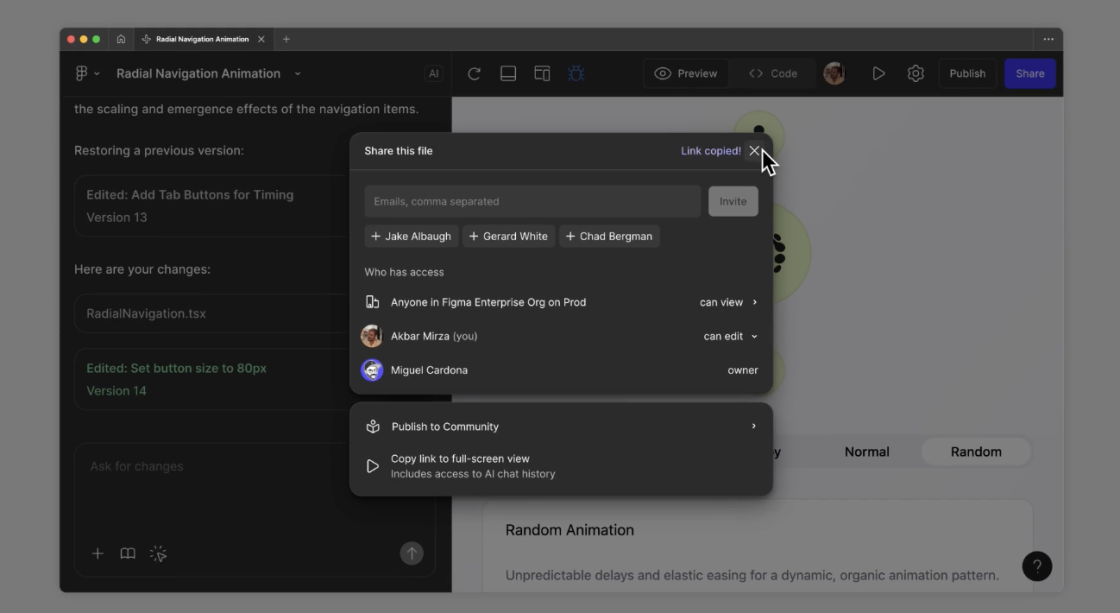
Task: Expand 'can view' access for Figma Enterprise Org
Action: click(728, 302)
